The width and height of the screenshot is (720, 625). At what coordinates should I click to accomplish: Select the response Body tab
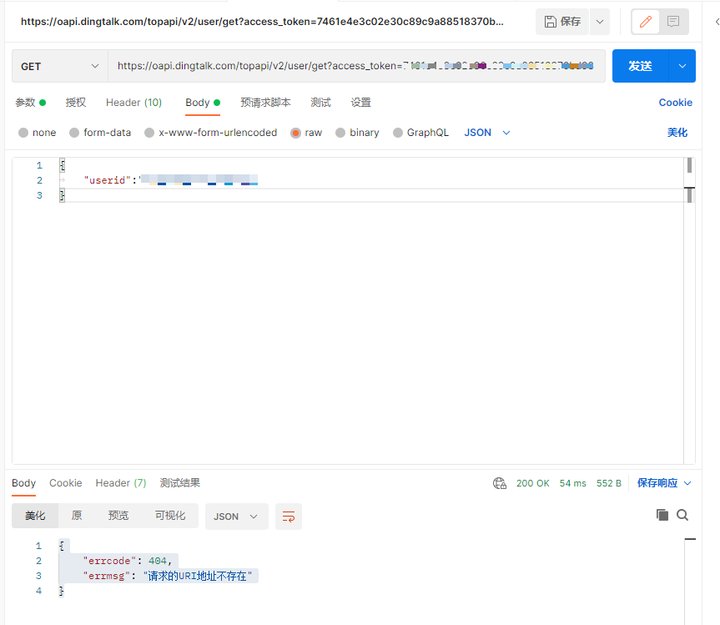23,483
